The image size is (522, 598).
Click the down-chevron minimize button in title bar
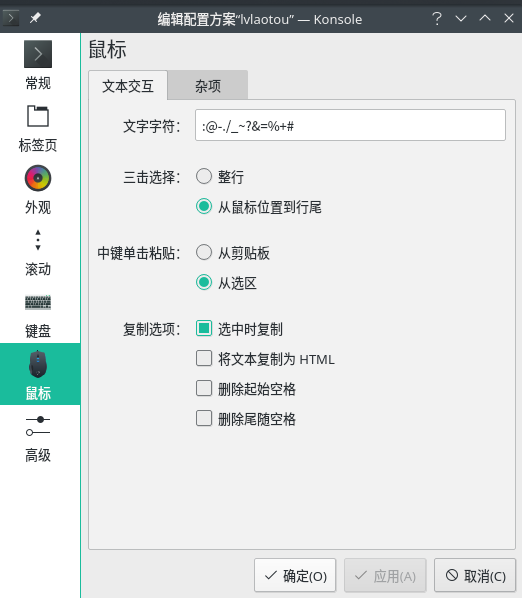(461, 18)
